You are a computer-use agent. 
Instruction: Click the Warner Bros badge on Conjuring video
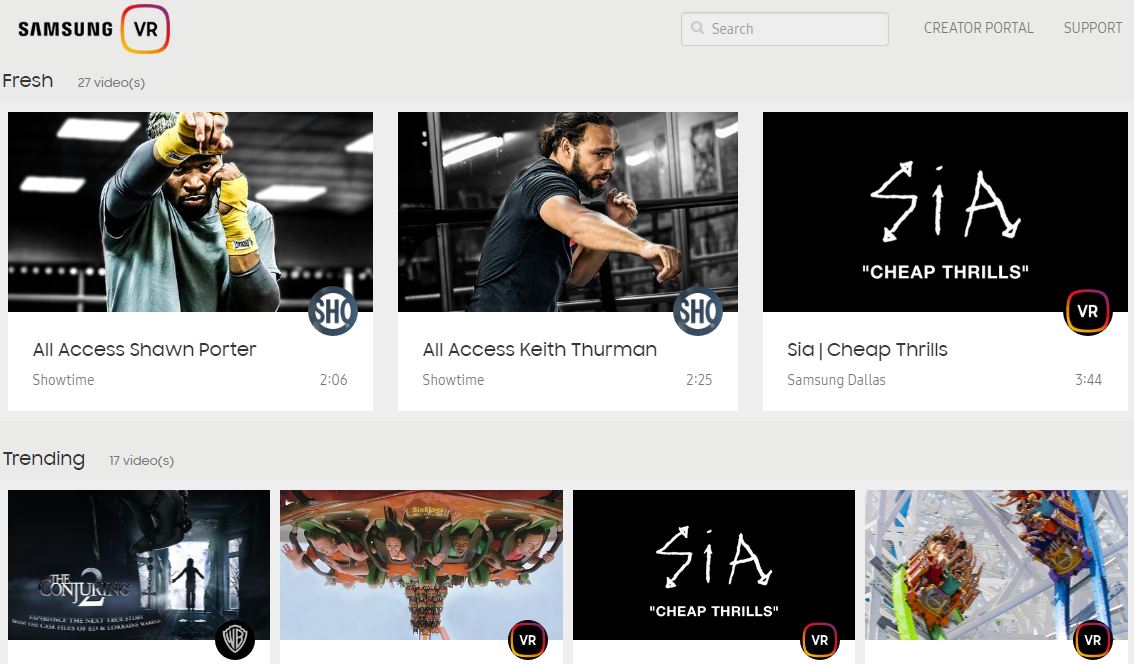click(x=235, y=639)
